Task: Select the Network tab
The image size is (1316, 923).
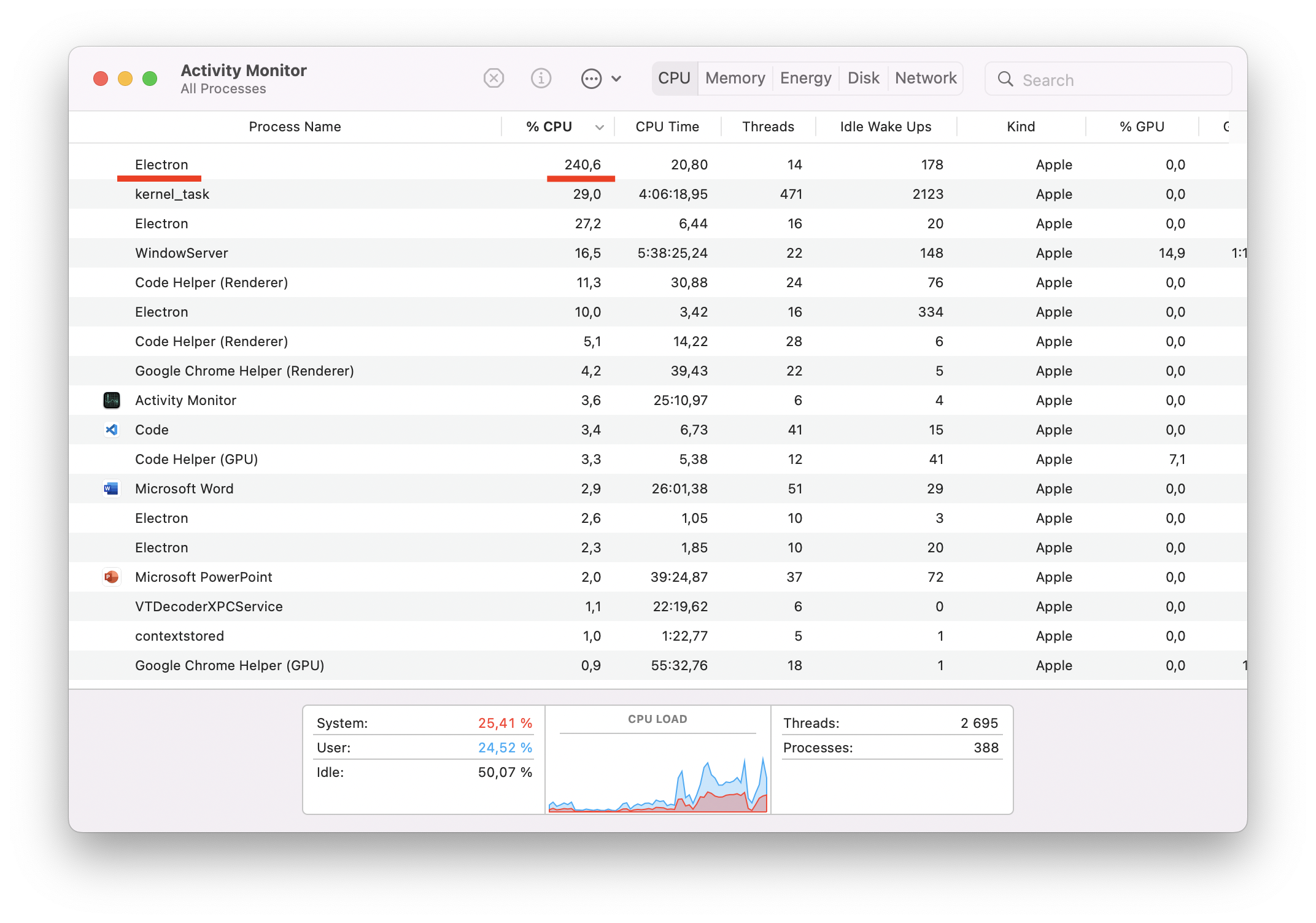Action: click(925, 79)
